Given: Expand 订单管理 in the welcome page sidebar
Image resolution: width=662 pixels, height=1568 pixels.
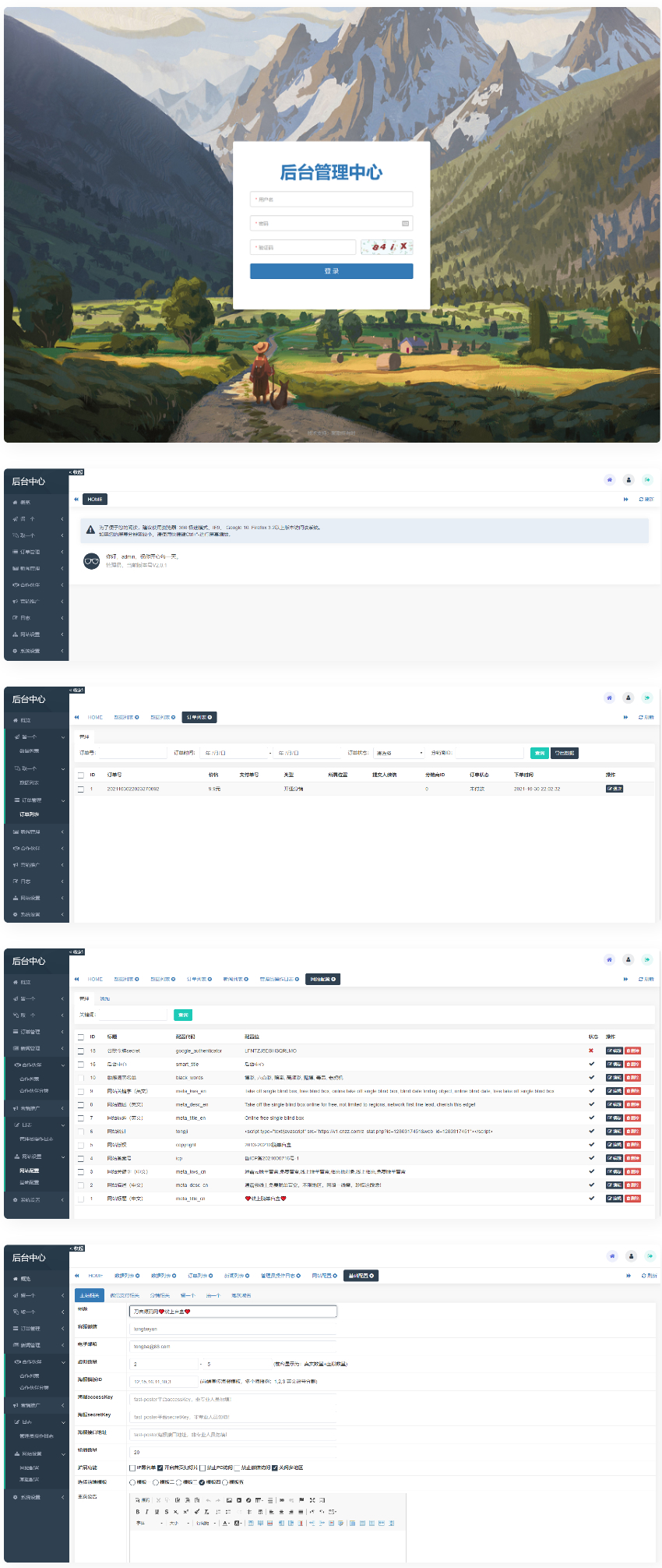Looking at the screenshot, I should pos(37,552).
